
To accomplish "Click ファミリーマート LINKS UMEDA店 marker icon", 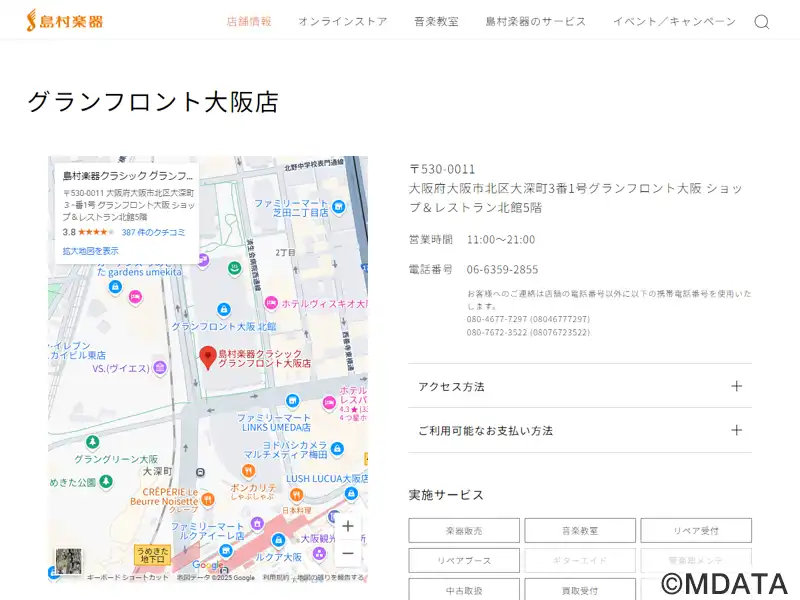I will 292,401.
